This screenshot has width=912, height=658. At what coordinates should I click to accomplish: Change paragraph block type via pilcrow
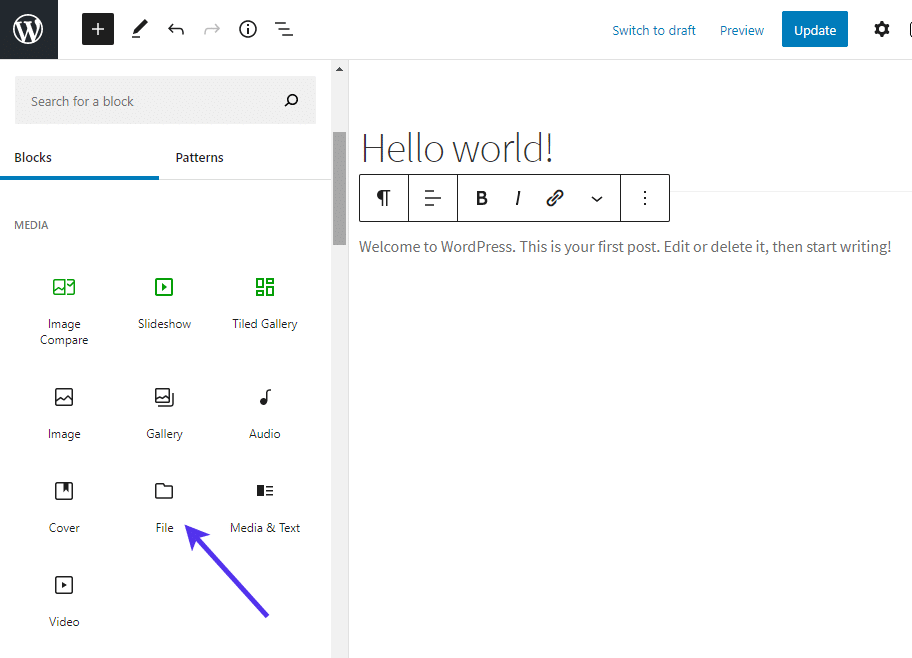click(384, 198)
